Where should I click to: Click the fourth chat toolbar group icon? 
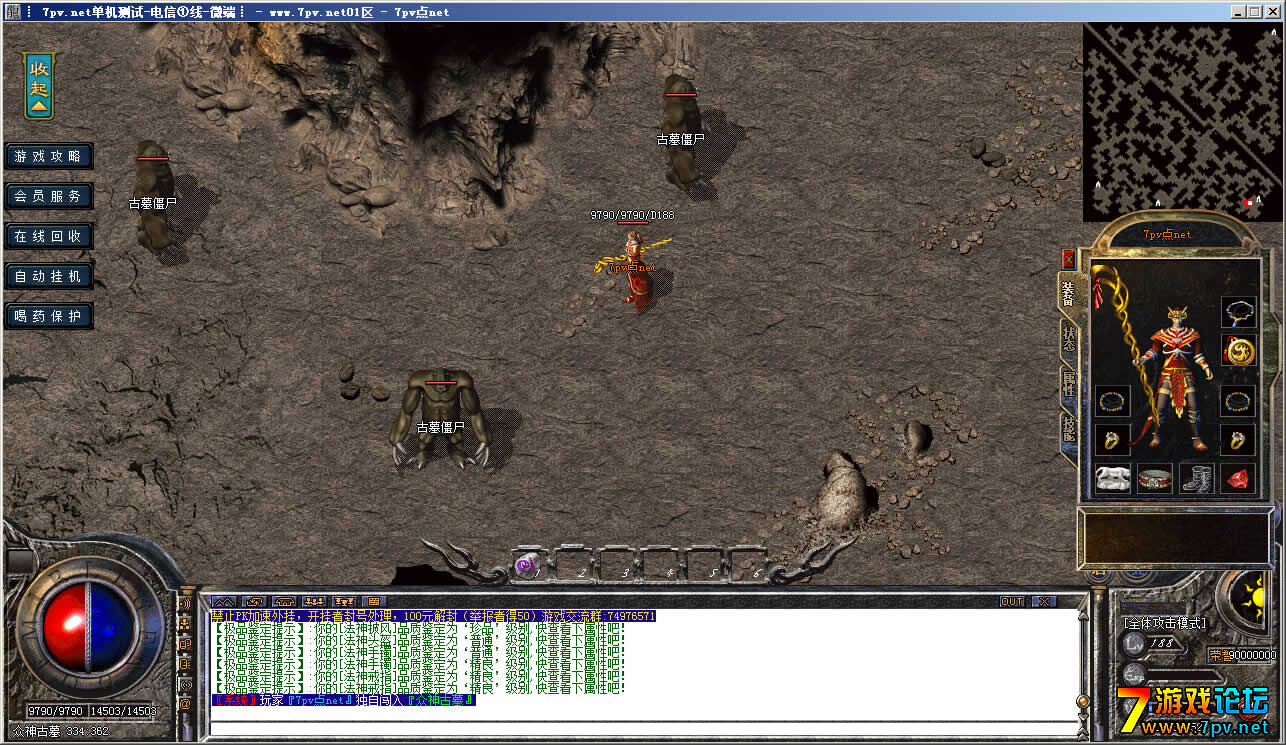(x=314, y=601)
